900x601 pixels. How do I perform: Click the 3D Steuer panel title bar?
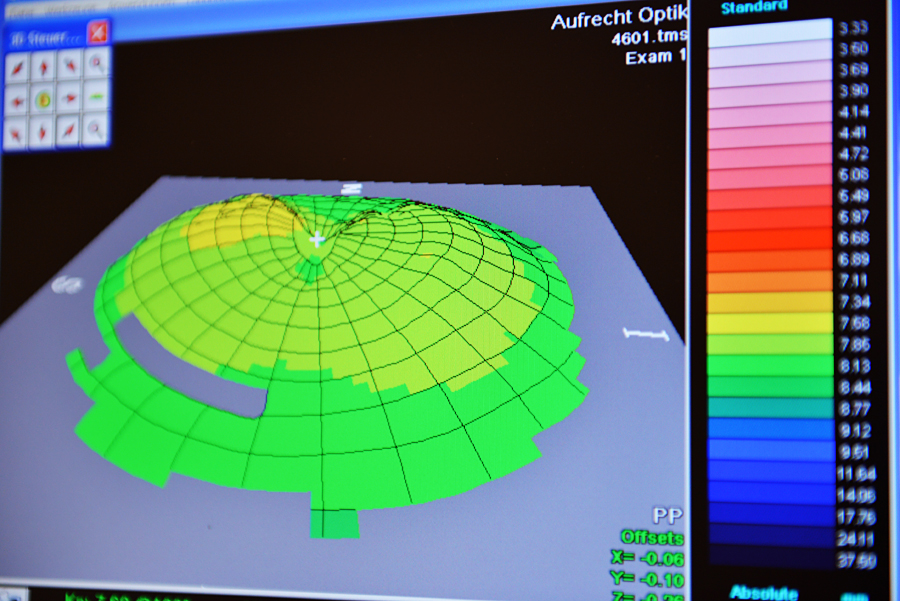[45, 35]
